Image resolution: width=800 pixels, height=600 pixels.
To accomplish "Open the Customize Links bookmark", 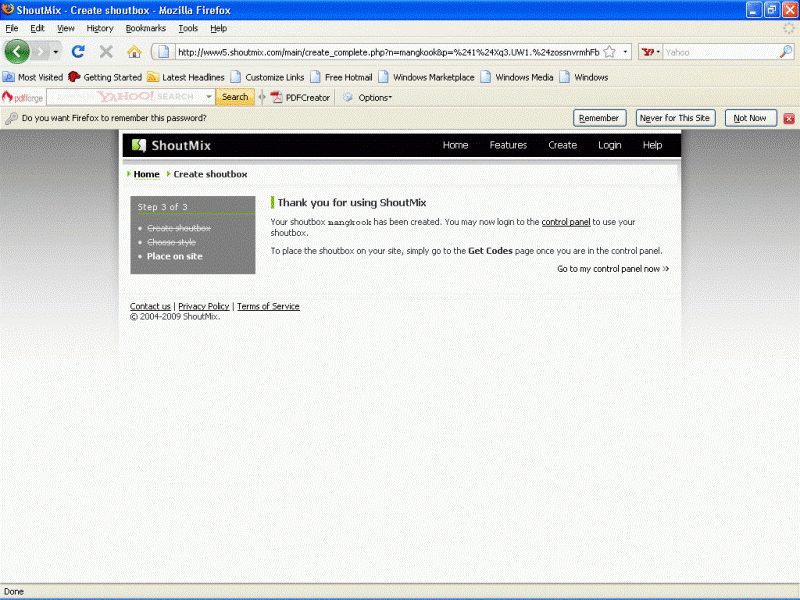I will (x=267, y=77).
